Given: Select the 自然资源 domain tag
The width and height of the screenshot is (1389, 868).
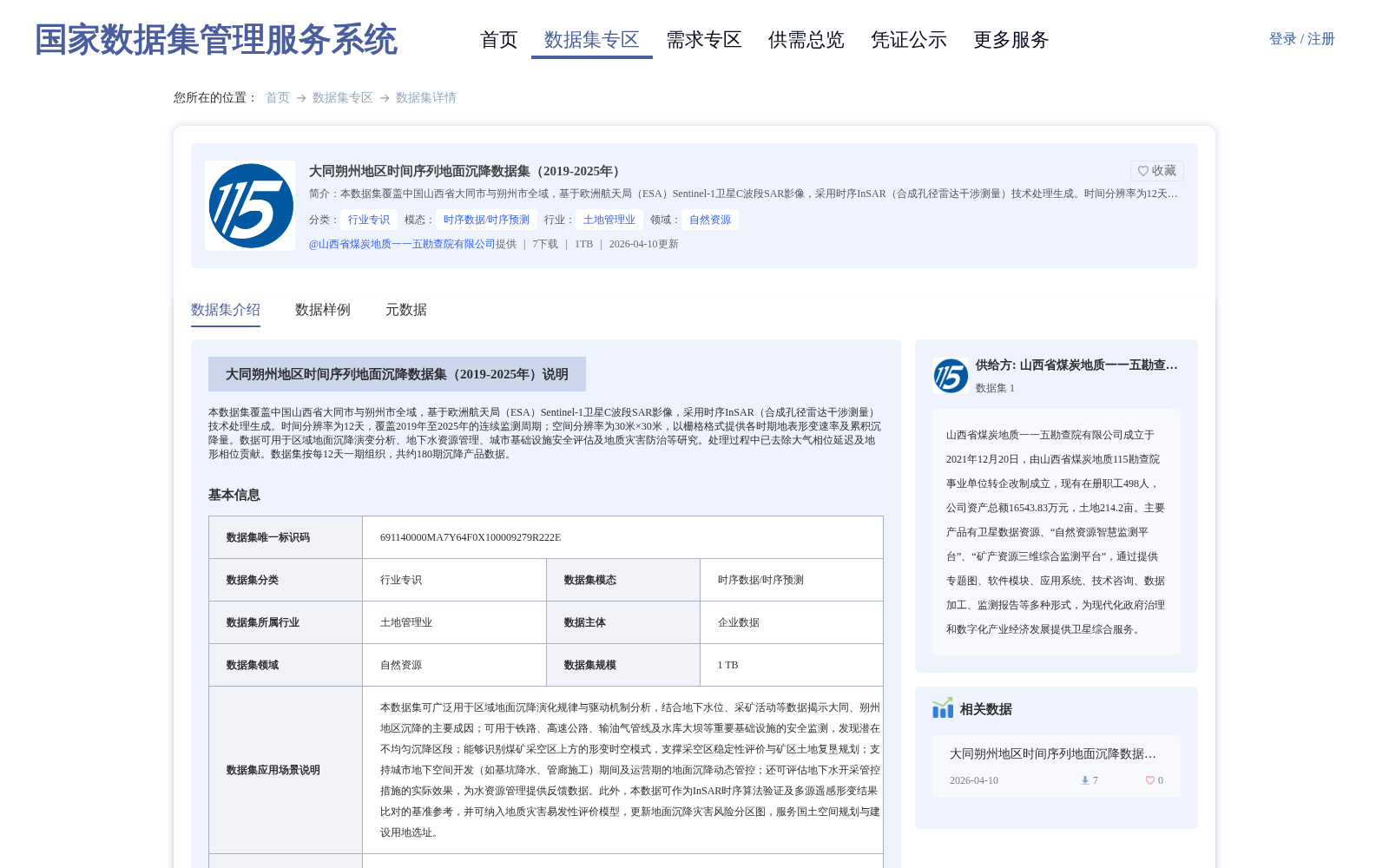Looking at the screenshot, I should (x=710, y=220).
